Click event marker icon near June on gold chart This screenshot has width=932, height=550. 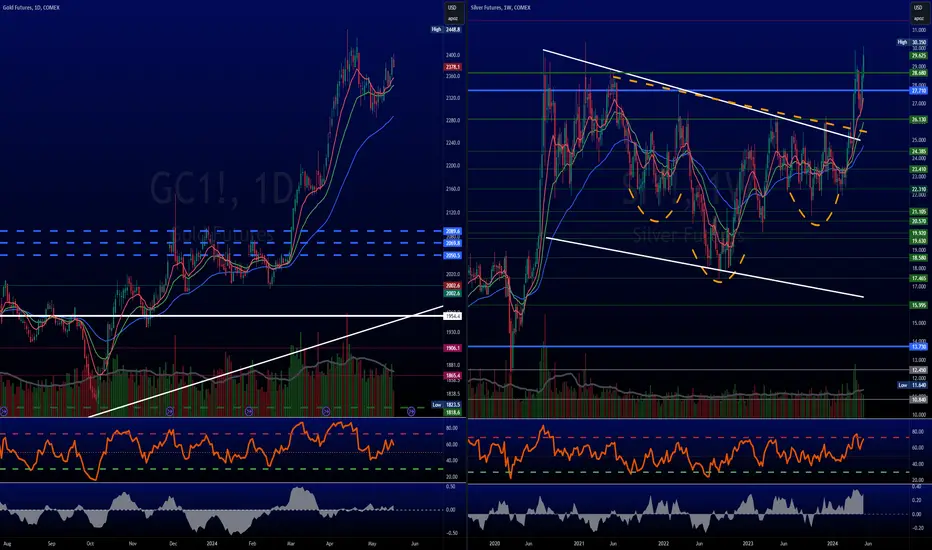(x=411, y=411)
